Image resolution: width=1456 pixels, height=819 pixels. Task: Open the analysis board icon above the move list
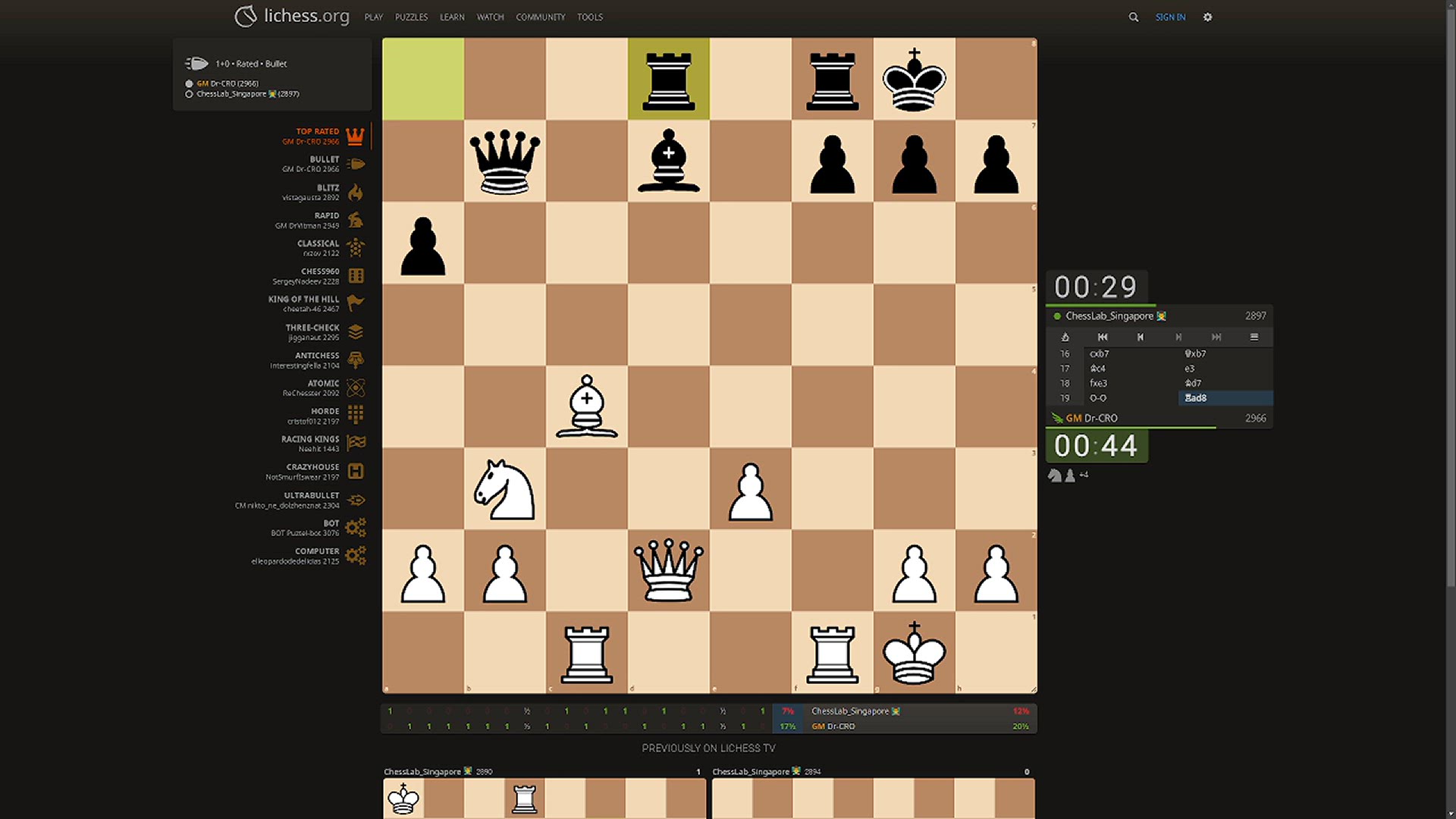tap(1065, 337)
